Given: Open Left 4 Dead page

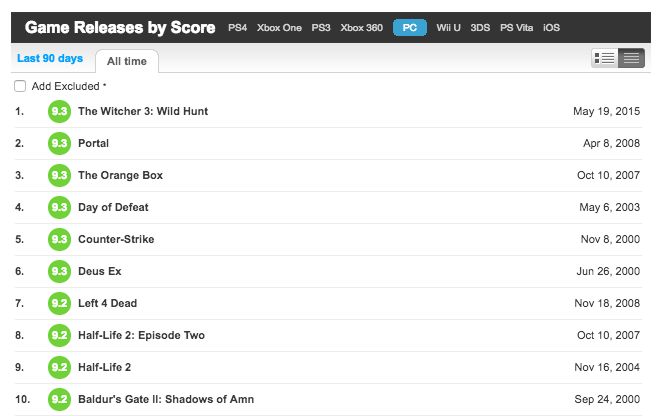Looking at the screenshot, I should pos(107,303).
